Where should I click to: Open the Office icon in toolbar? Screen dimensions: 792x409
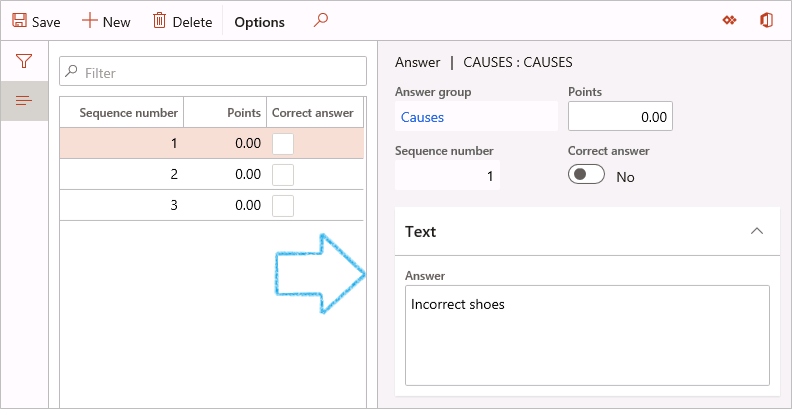click(766, 21)
